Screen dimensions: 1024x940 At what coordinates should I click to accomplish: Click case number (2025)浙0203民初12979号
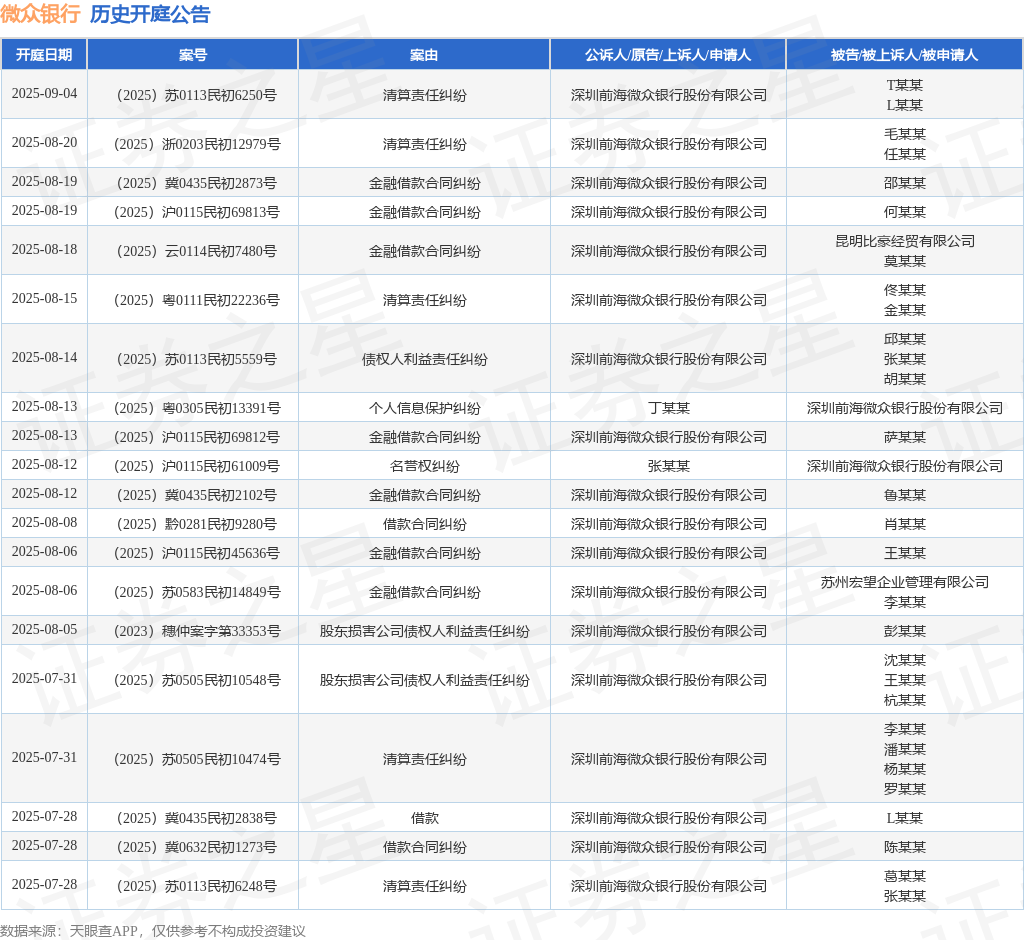[x=197, y=144]
